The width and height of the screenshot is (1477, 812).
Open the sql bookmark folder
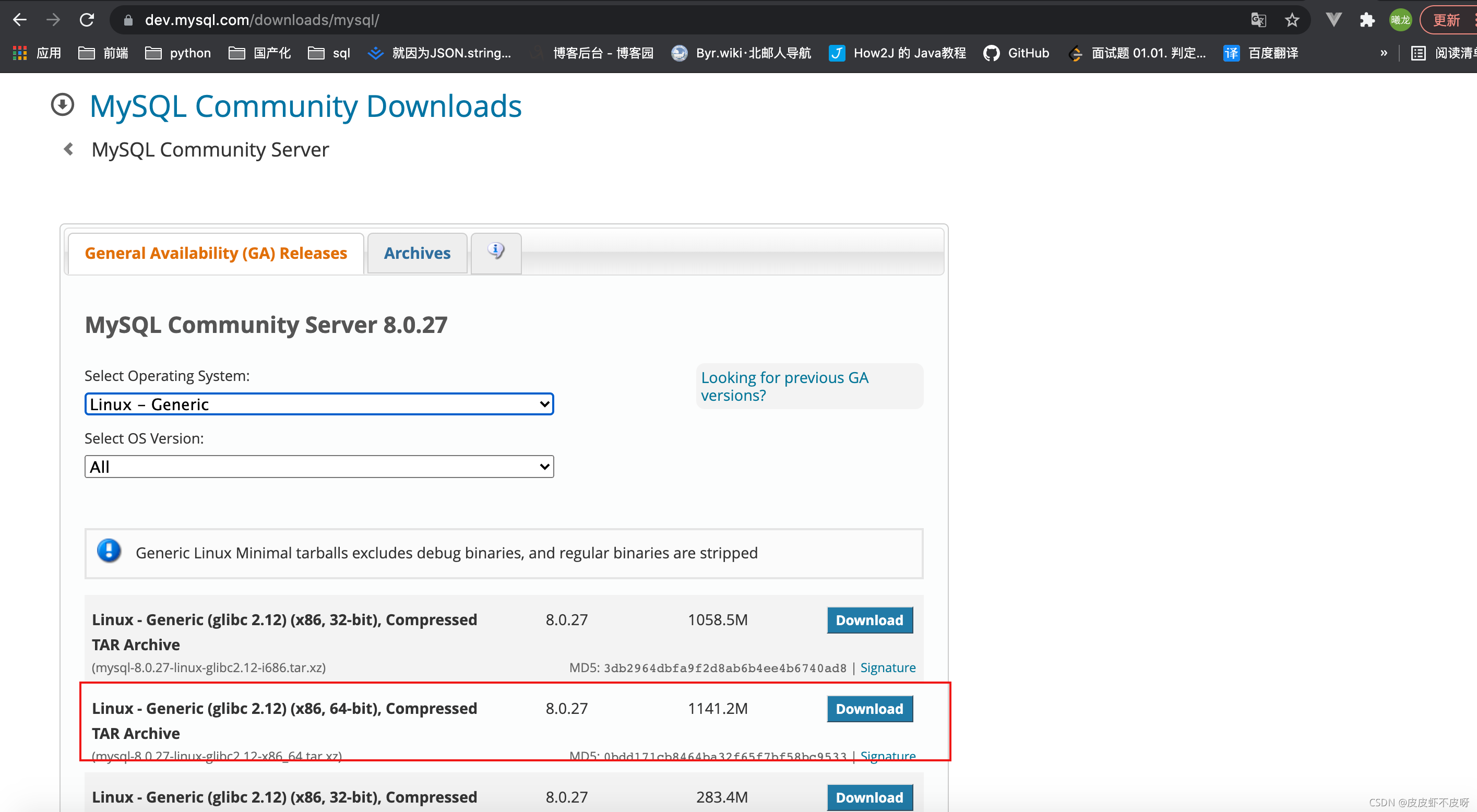point(329,53)
